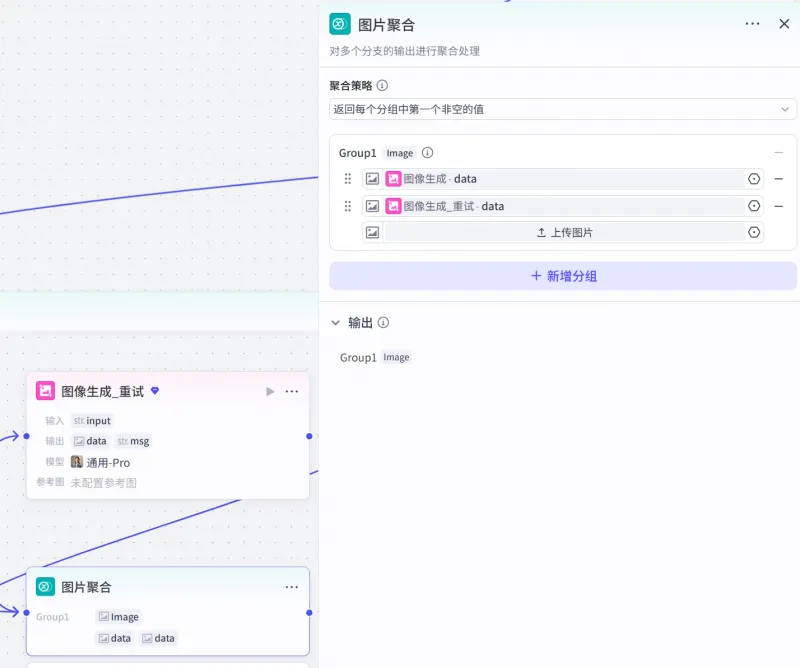The image size is (800, 668).
Task: Click the info icon next to Group1 Image
Action: (x=428, y=153)
